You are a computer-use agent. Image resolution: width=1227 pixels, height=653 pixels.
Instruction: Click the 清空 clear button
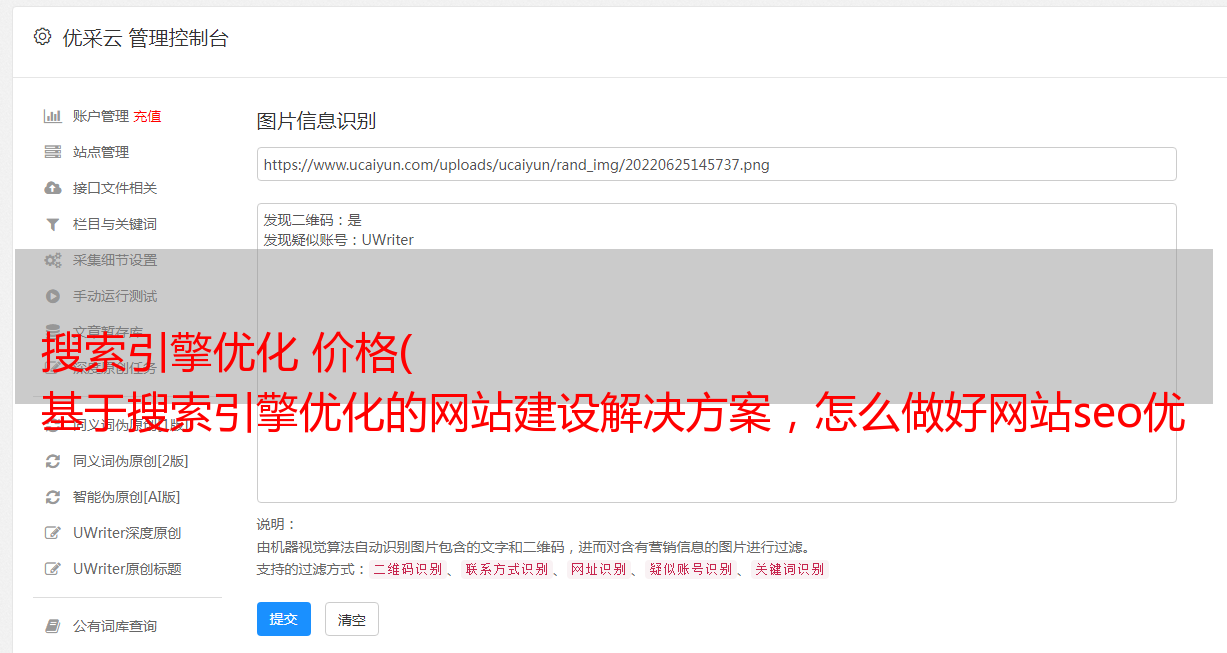pyautogui.click(x=352, y=619)
